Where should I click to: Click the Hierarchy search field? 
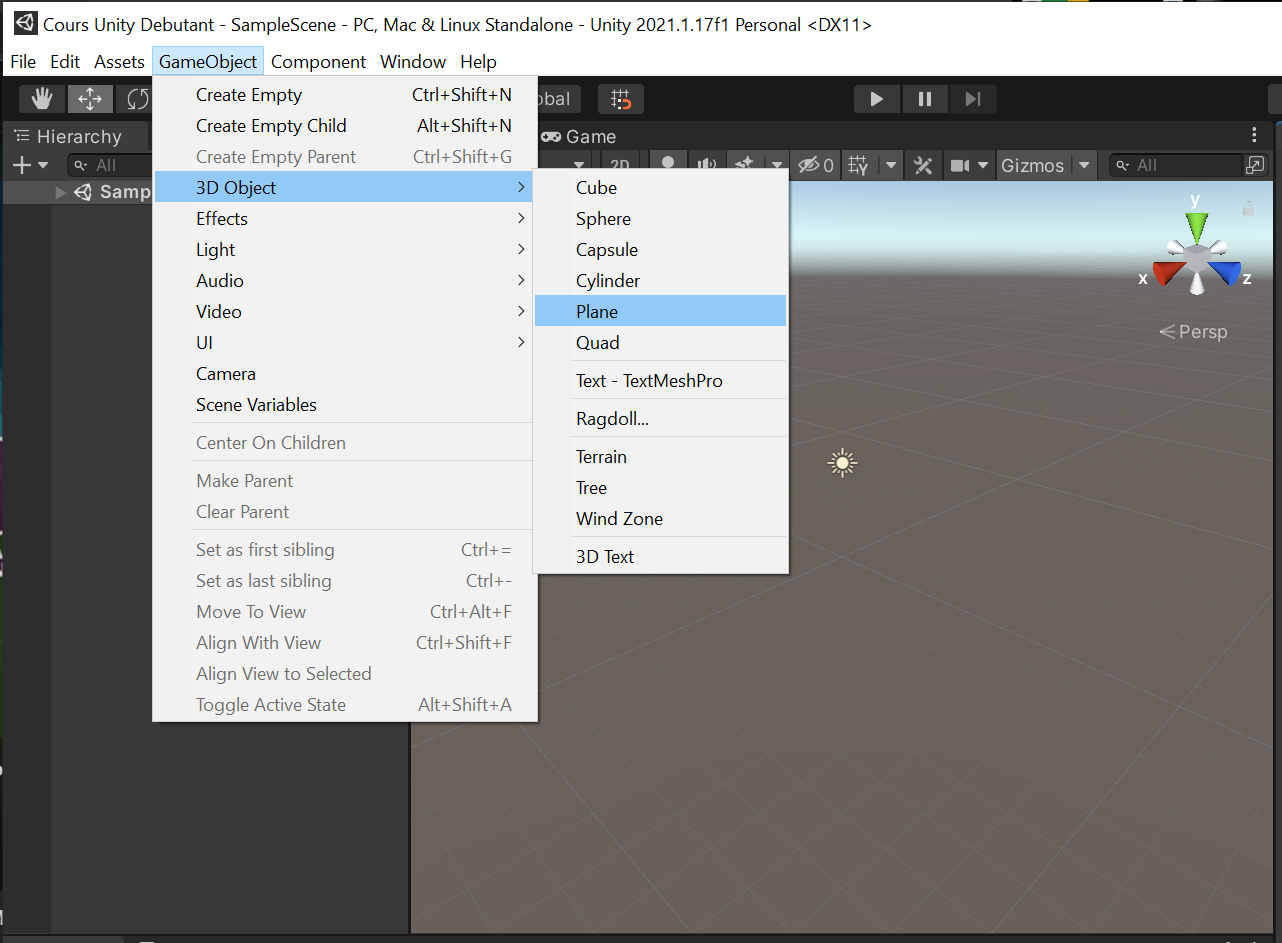click(x=110, y=165)
